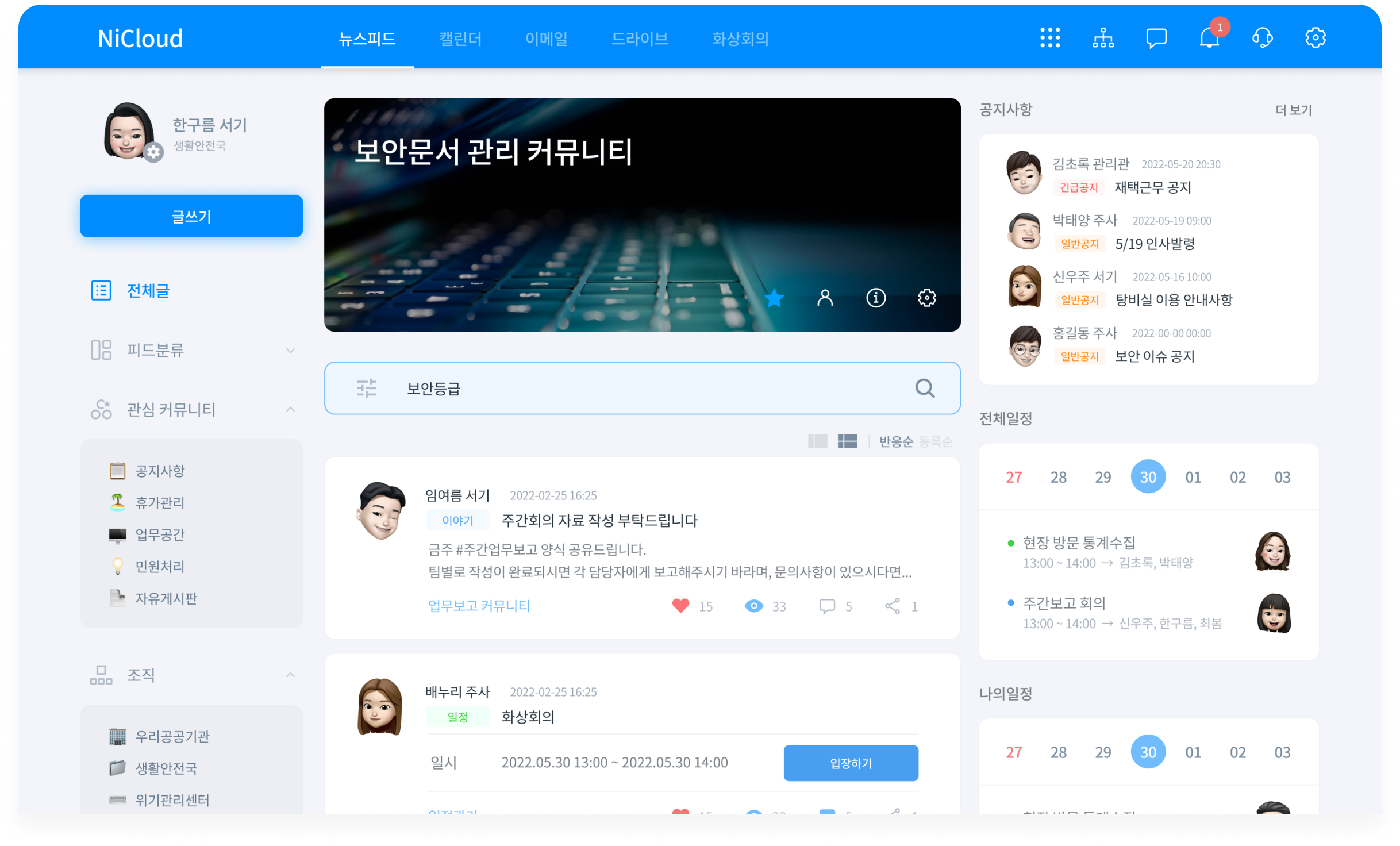Click 더 보기 link in 공지사항
This screenshot has width=1400, height=846.
pos(1294,110)
